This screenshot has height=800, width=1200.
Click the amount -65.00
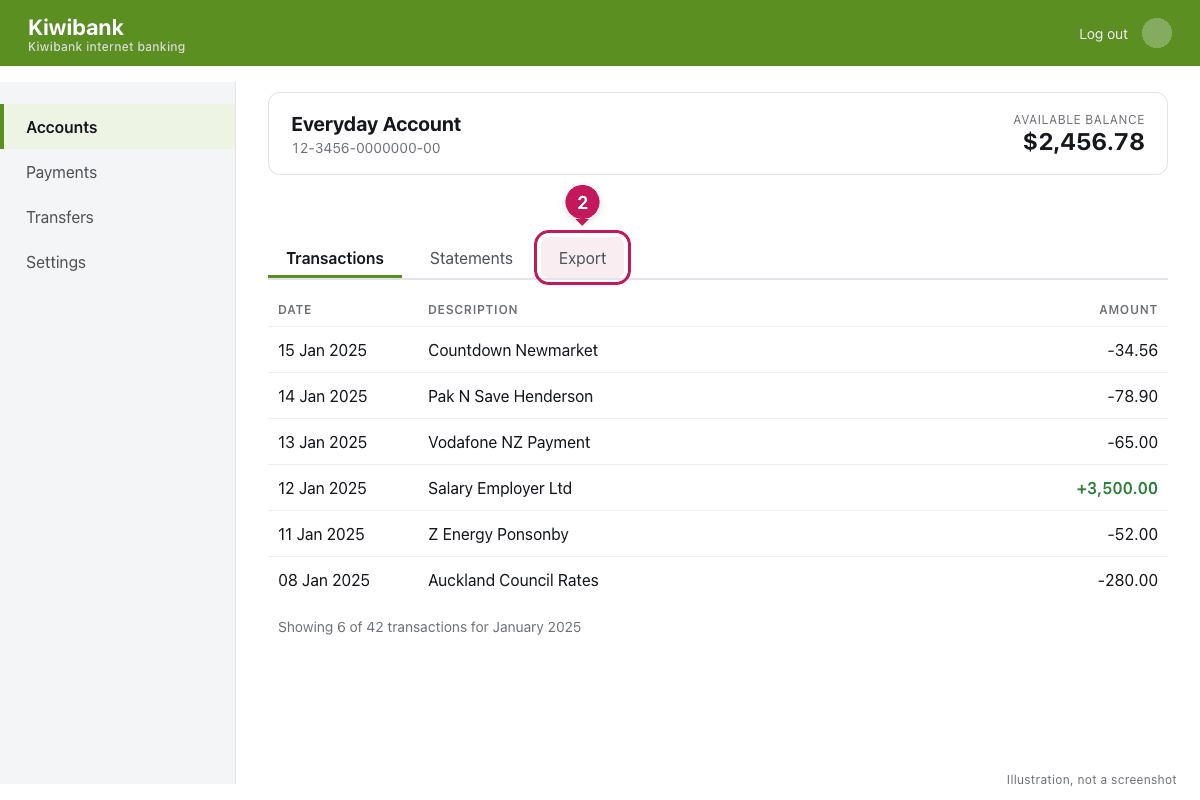click(1132, 442)
